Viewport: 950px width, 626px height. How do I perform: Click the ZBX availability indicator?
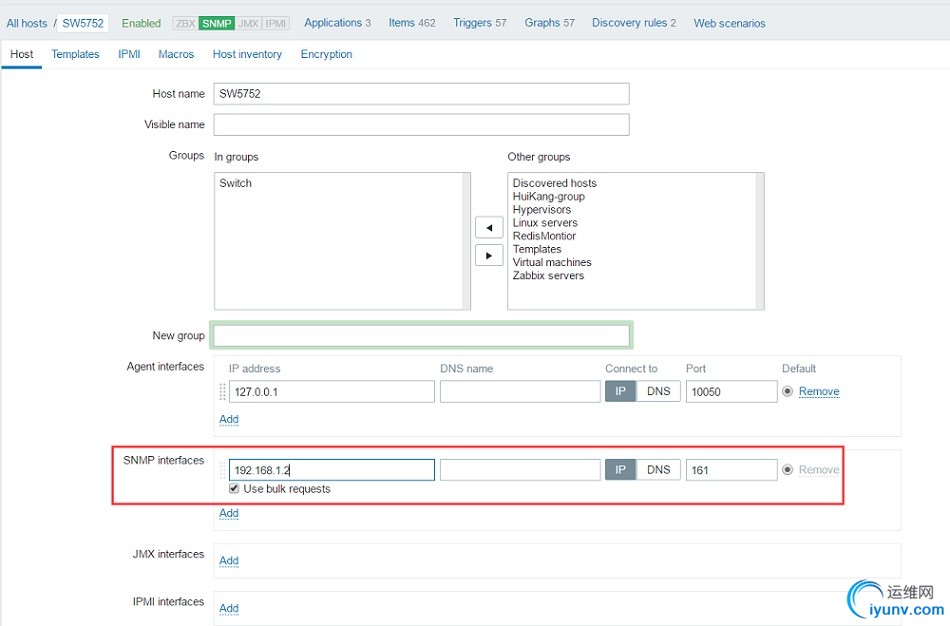(x=185, y=24)
